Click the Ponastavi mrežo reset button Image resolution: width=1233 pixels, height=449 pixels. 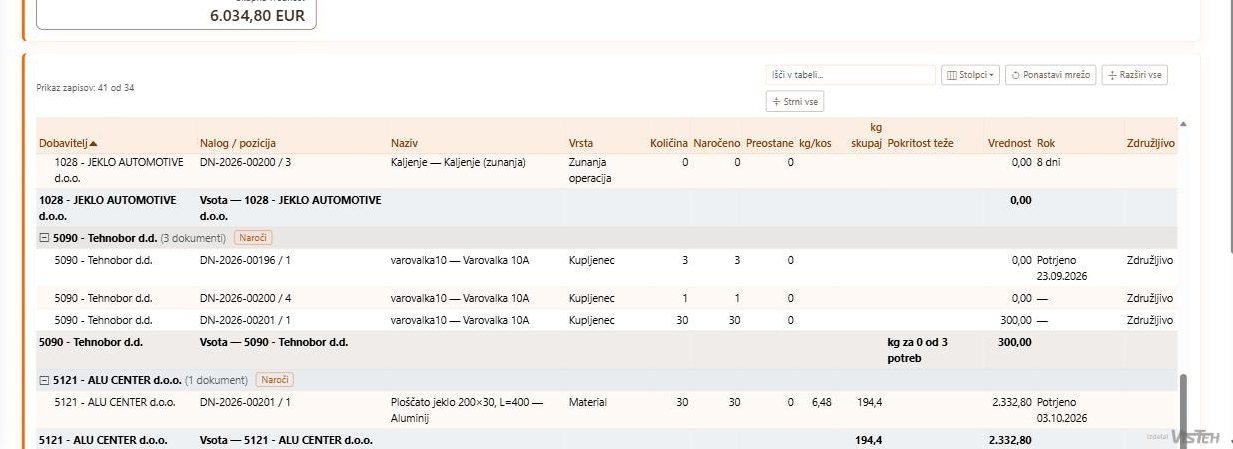point(1050,75)
